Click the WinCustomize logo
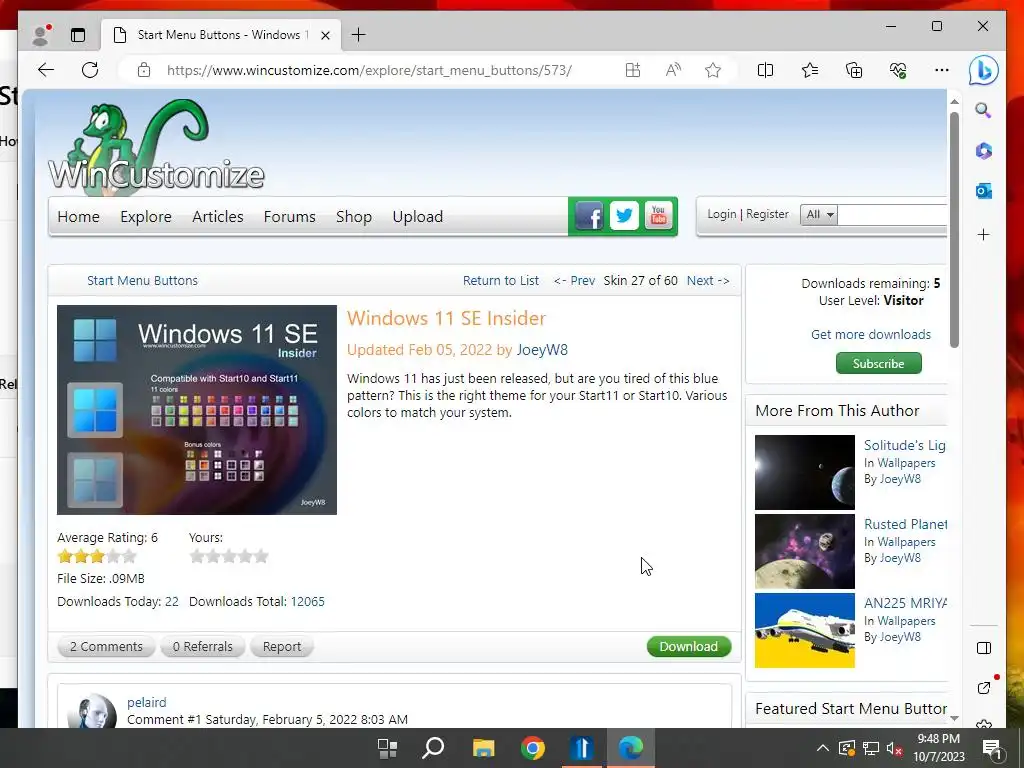Screen dimensions: 1024x768 (x=155, y=149)
